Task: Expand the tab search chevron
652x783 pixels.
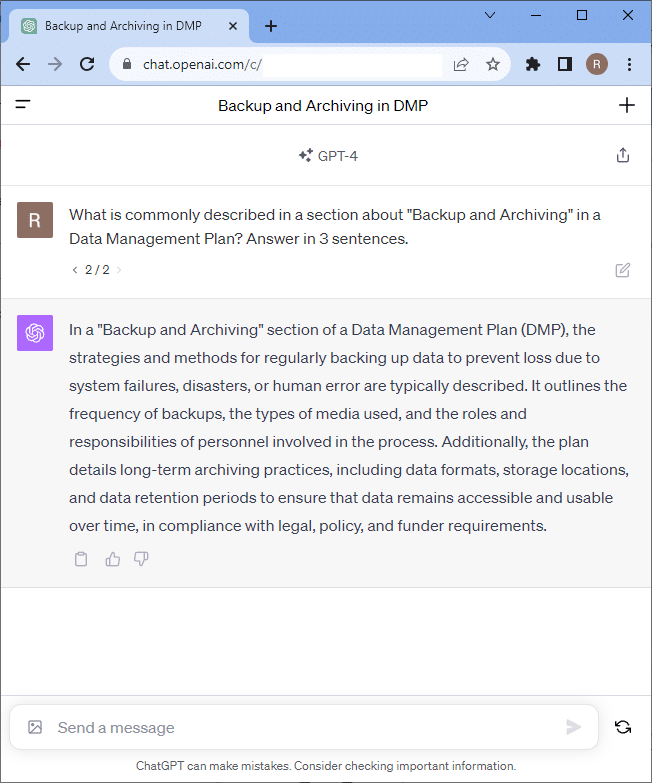Action: 490,15
